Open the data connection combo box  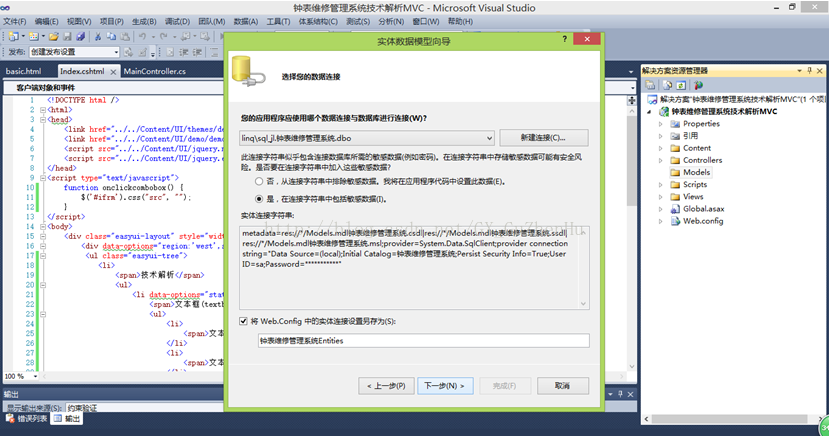click(367, 138)
